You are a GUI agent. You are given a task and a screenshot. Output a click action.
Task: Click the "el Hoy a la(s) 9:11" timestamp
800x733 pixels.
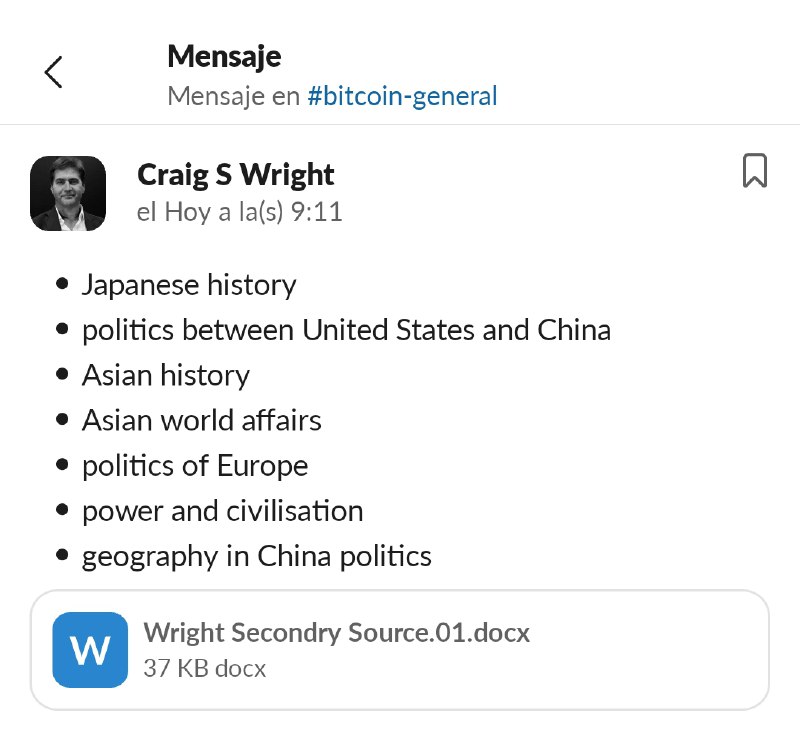coord(239,212)
